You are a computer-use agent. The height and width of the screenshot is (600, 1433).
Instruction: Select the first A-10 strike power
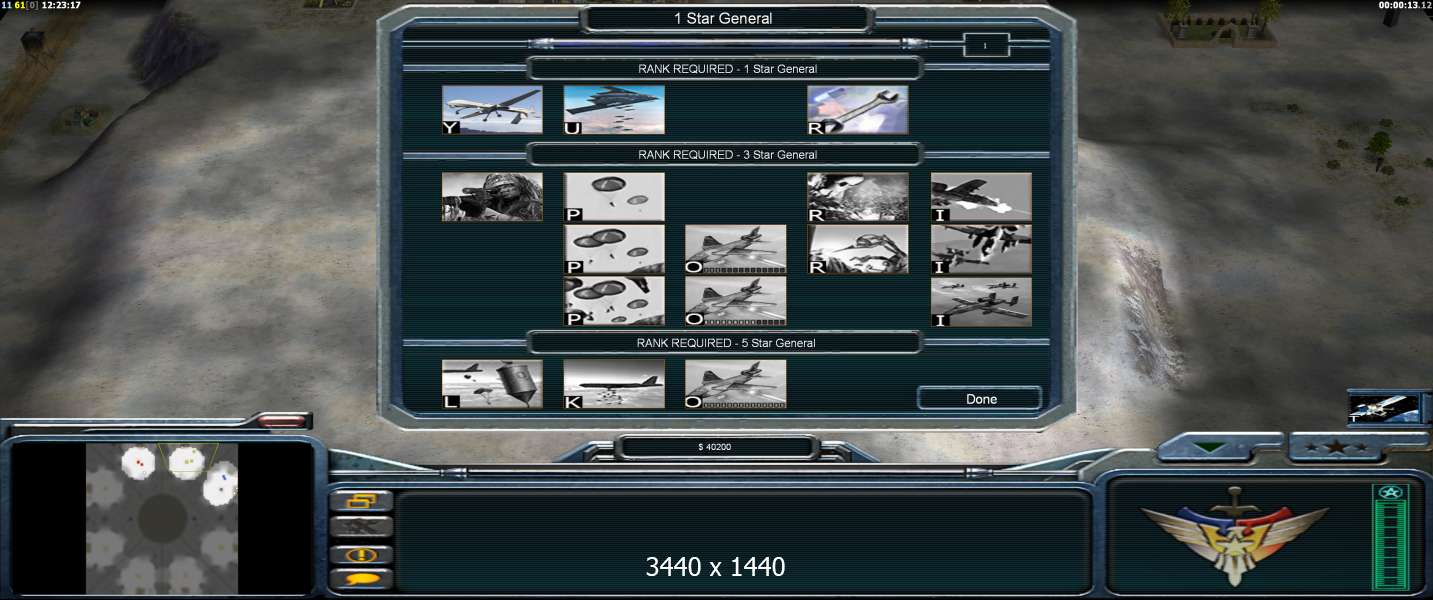pos(981,197)
